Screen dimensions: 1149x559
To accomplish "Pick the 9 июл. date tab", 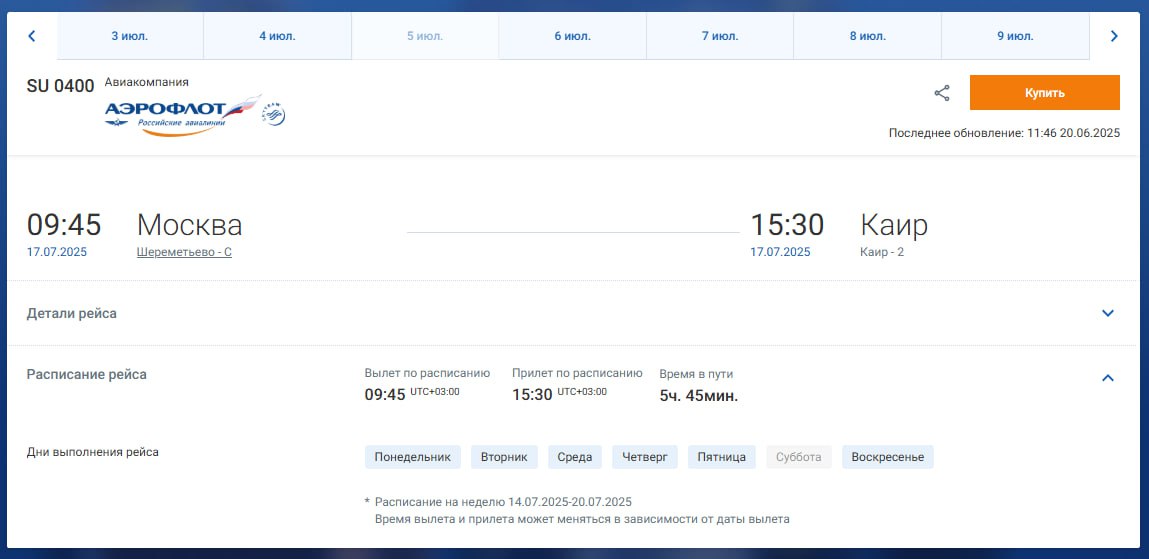I will (x=1015, y=36).
